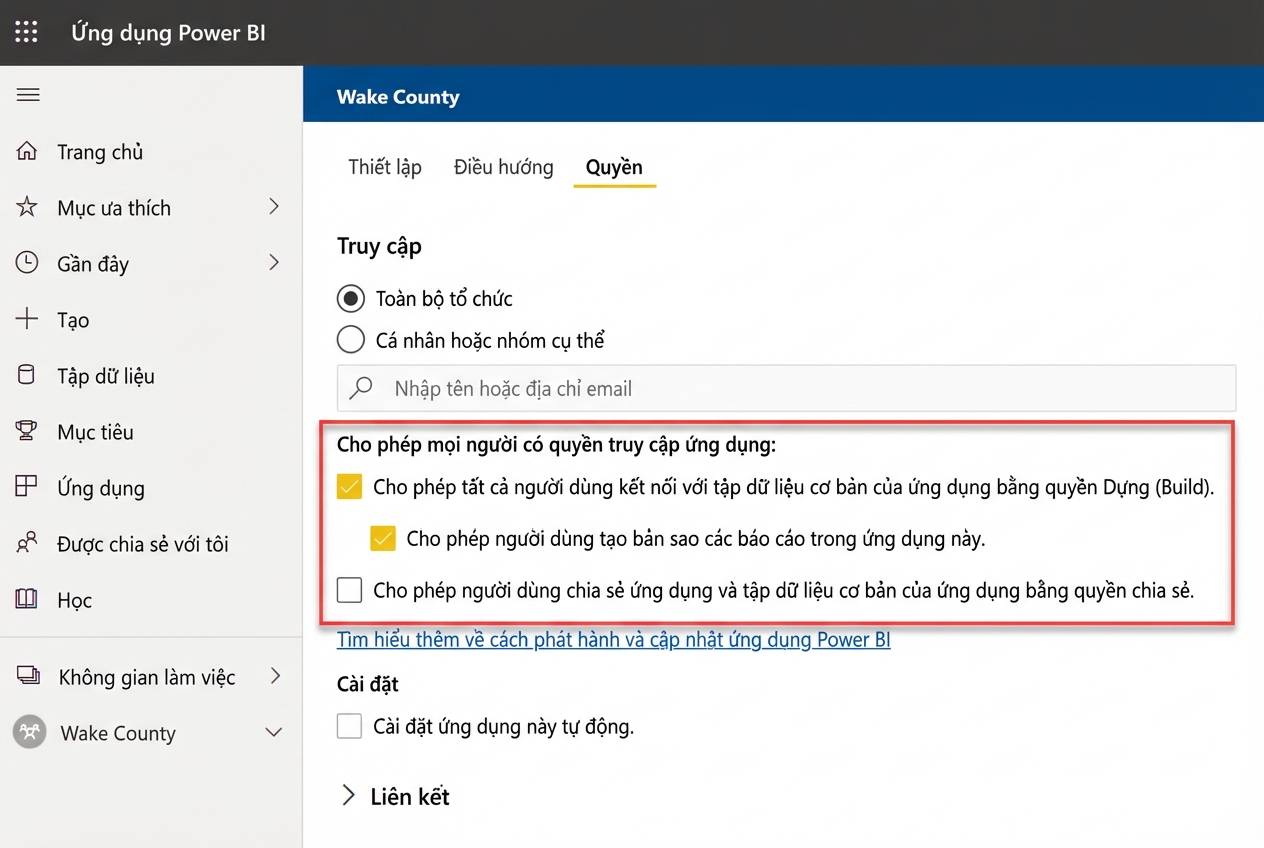Switch to the Thiết lập tab
This screenshot has width=1264, height=848.
[x=385, y=167]
